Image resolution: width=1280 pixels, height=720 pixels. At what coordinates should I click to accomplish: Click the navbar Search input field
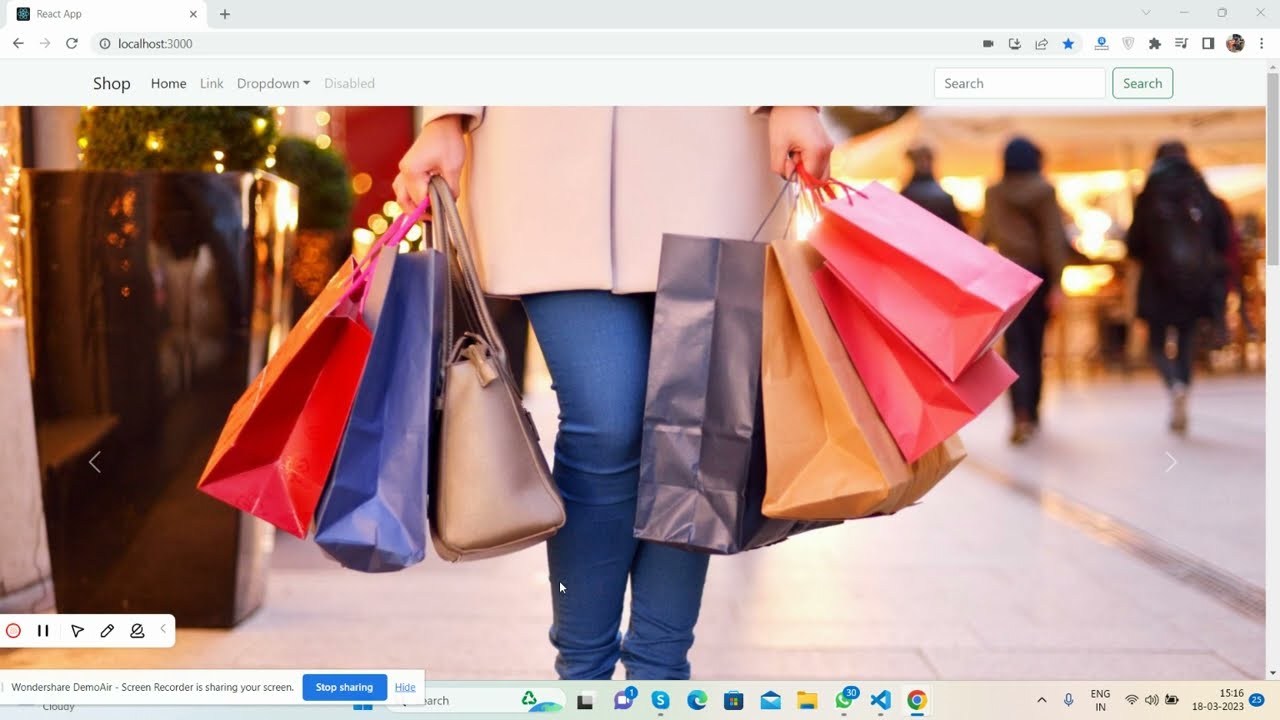click(x=1020, y=83)
